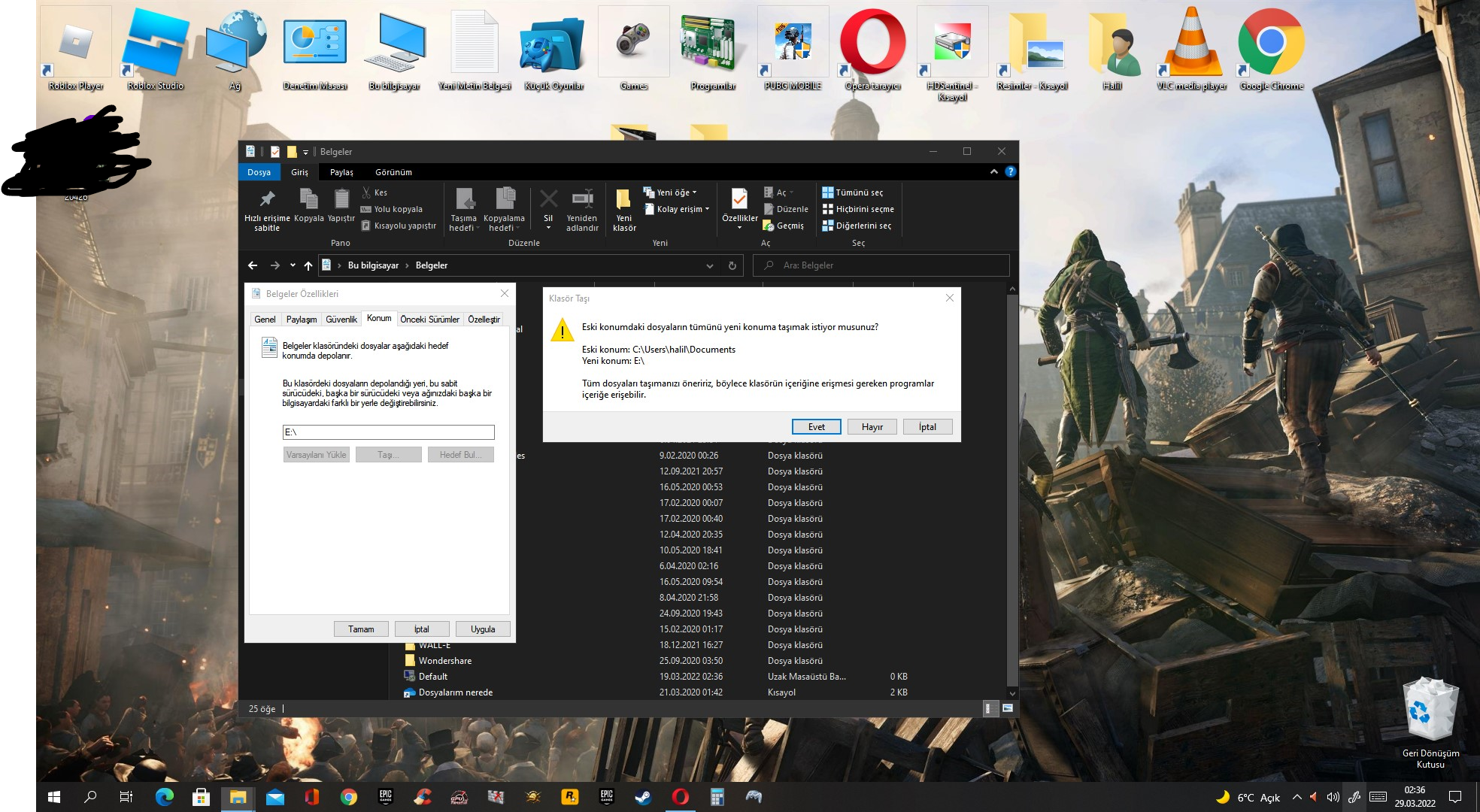Go up one folder level arrow
1480x812 pixels.
click(x=308, y=265)
